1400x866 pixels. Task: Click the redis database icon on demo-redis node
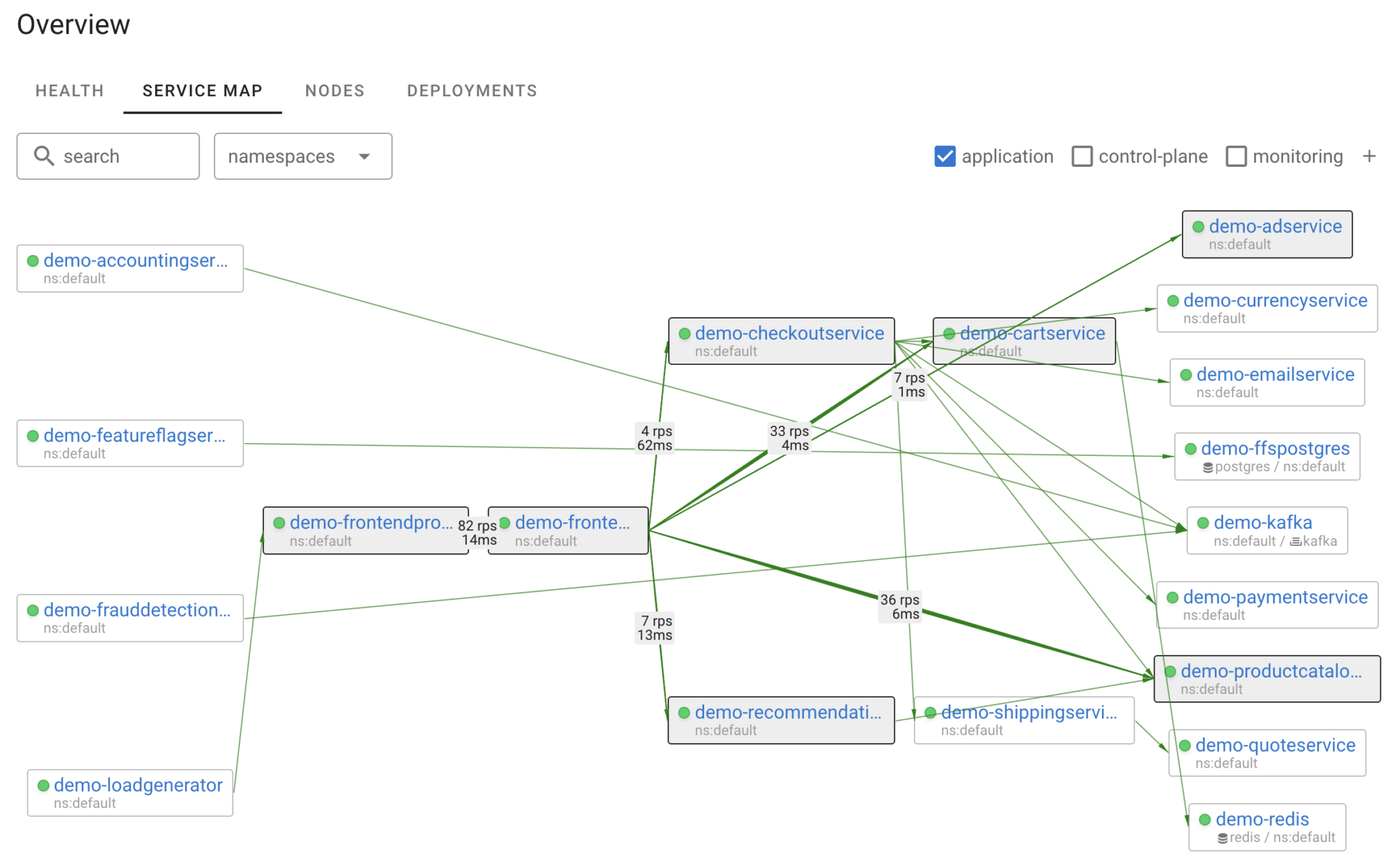(x=1222, y=837)
